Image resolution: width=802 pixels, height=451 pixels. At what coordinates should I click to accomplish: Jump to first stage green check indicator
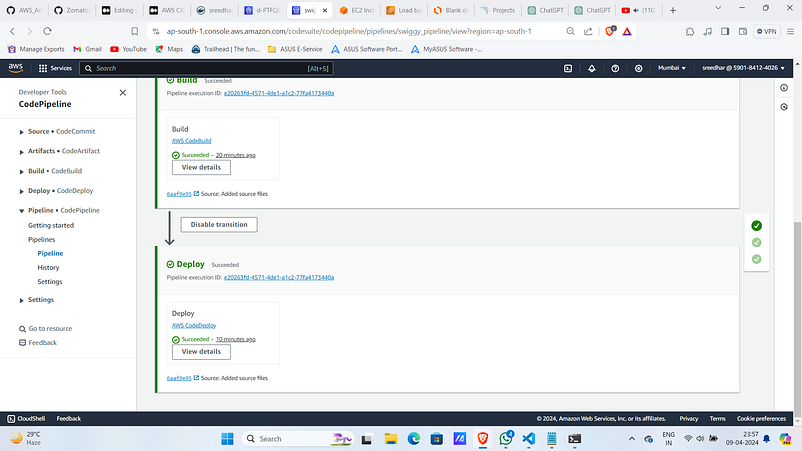pyautogui.click(x=756, y=226)
